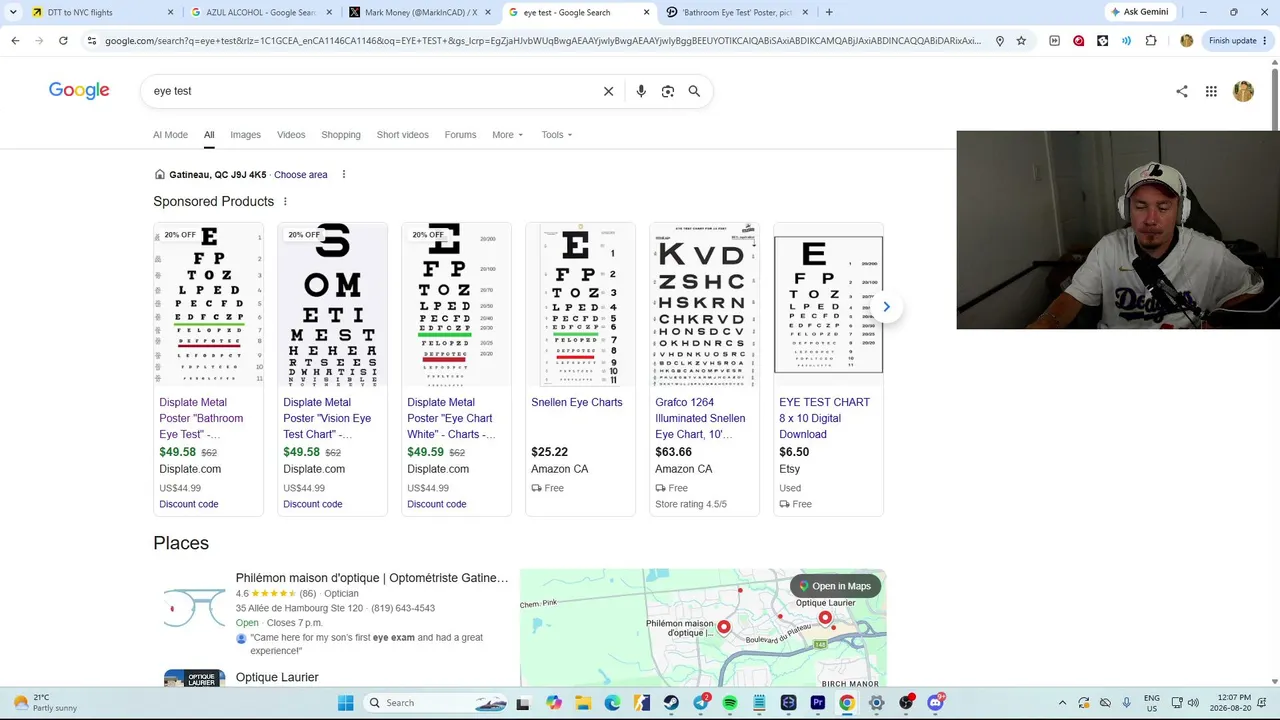Start a voice search with the microphone icon
This screenshot has width=1280, height=720.
click(641, 91)
